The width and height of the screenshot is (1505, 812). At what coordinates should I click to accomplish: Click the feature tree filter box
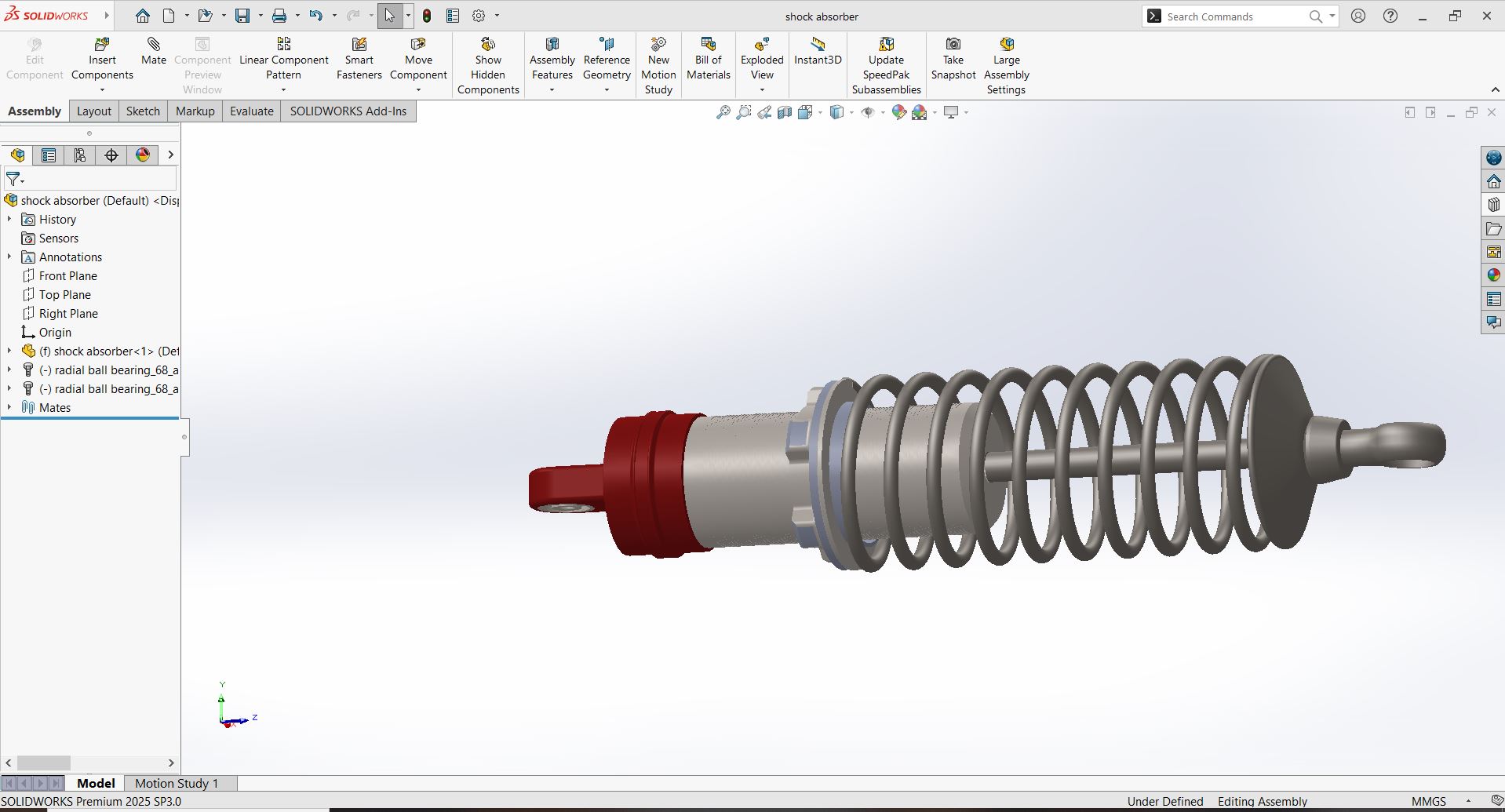tap(90, 180)
